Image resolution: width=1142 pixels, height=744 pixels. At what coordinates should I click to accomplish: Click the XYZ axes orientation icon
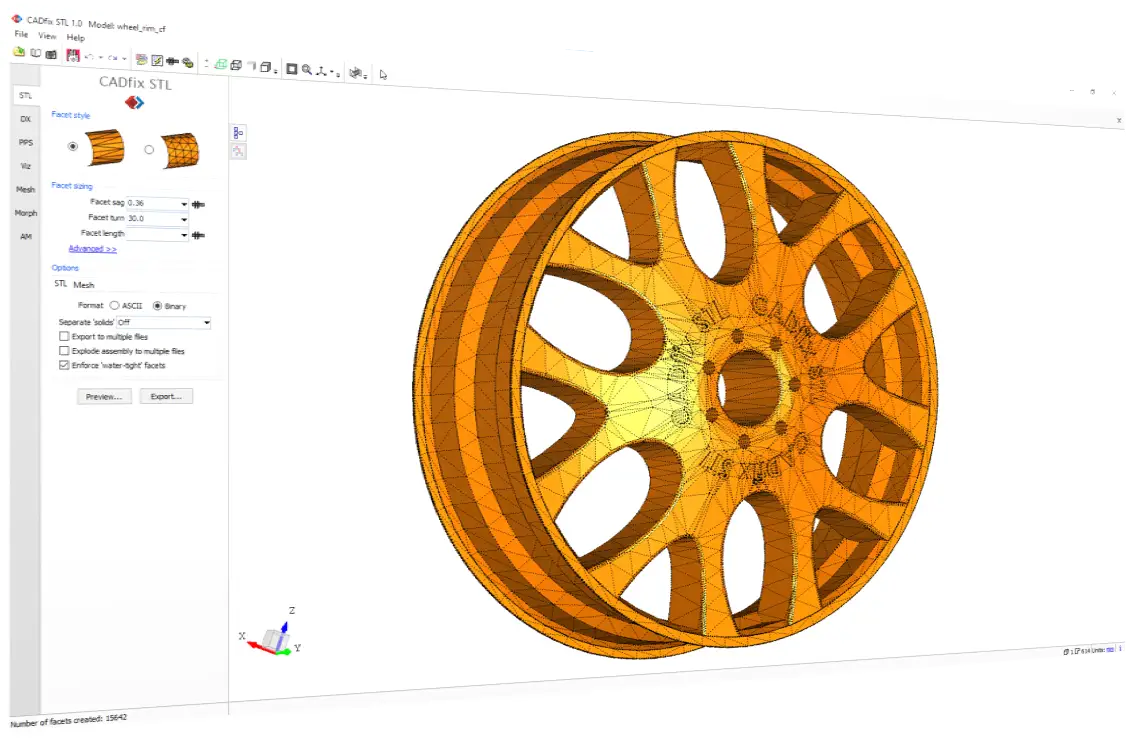click(x=321, y=71)
